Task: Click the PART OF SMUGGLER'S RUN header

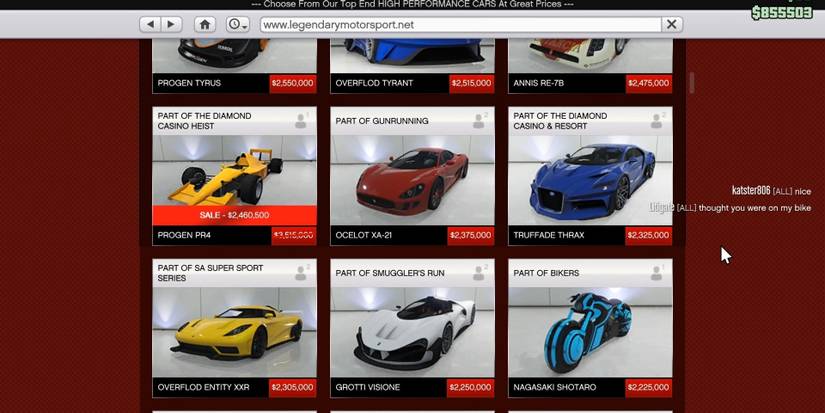Action: pyautogui.click(x=390, y=273)
